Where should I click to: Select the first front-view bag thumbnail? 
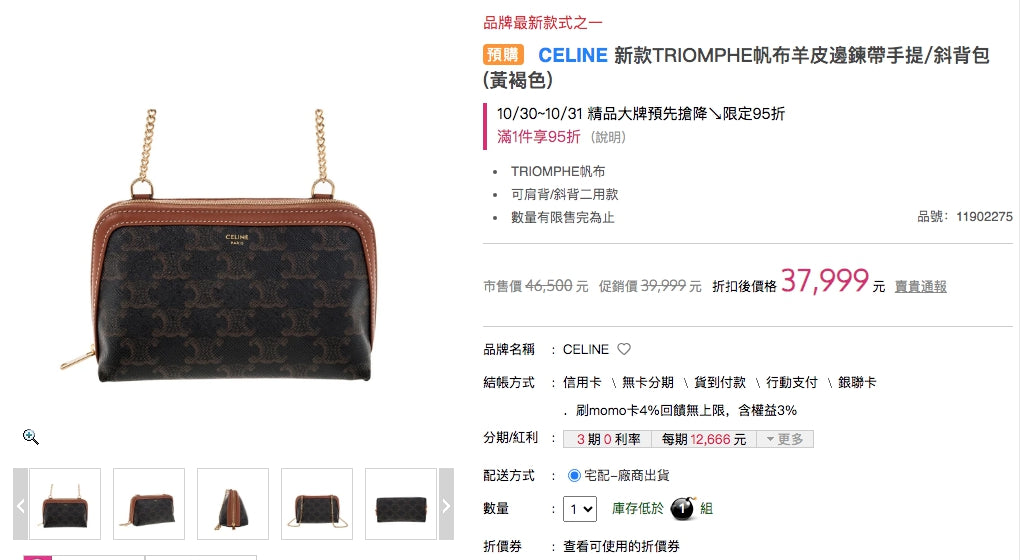pyautogui.click(x=65, y=504)
